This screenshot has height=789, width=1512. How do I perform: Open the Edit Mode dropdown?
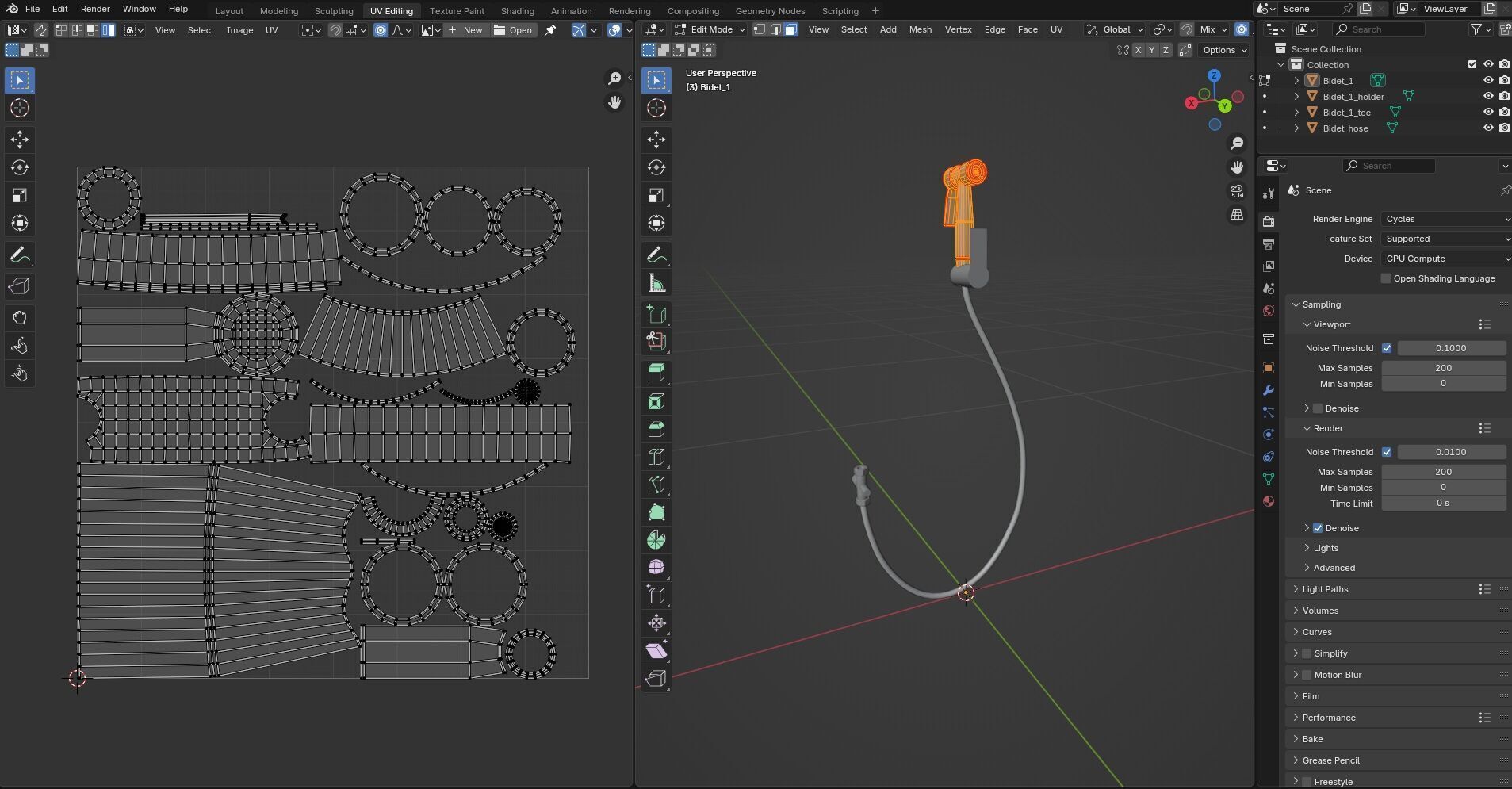pyautogui.click(x=710, y=29)
